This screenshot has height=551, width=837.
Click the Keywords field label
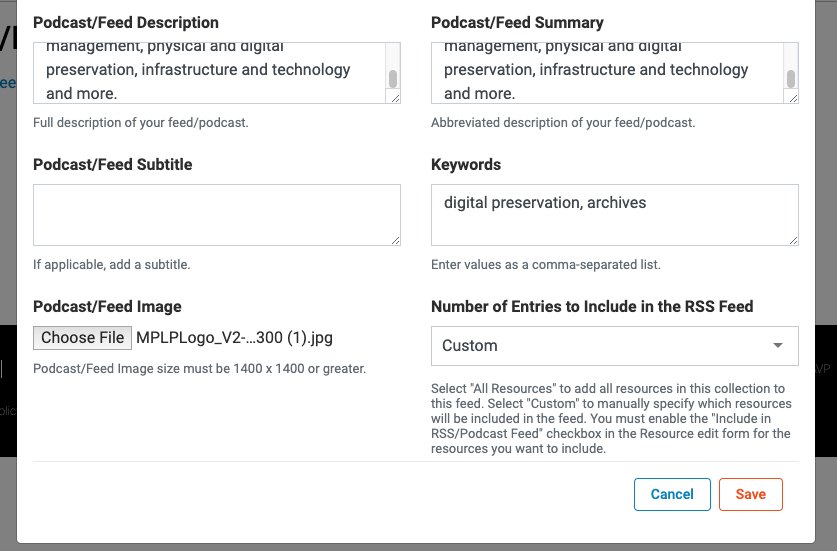tap(466, 165)
